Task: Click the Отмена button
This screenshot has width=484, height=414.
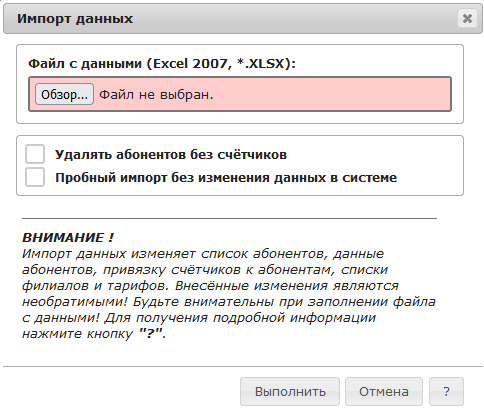Action: coord(384,391)
